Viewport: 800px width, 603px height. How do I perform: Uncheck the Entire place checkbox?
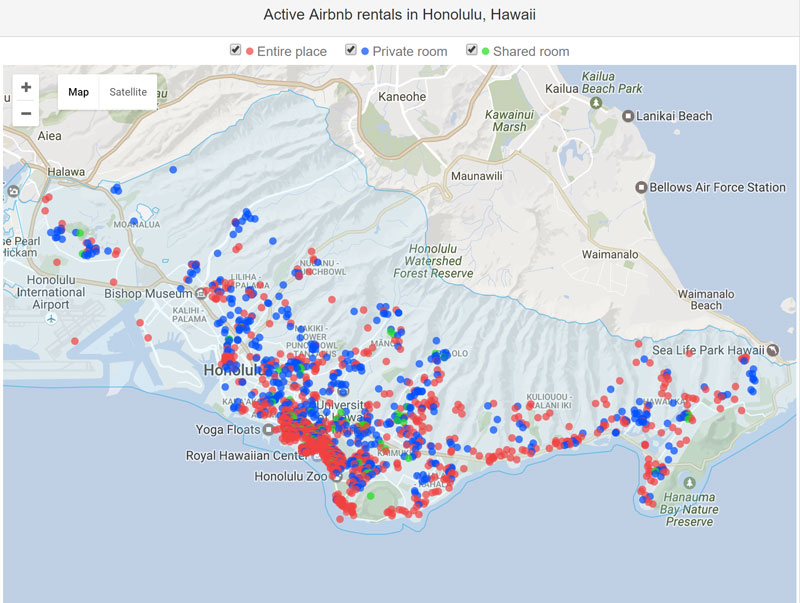(235, 49)
